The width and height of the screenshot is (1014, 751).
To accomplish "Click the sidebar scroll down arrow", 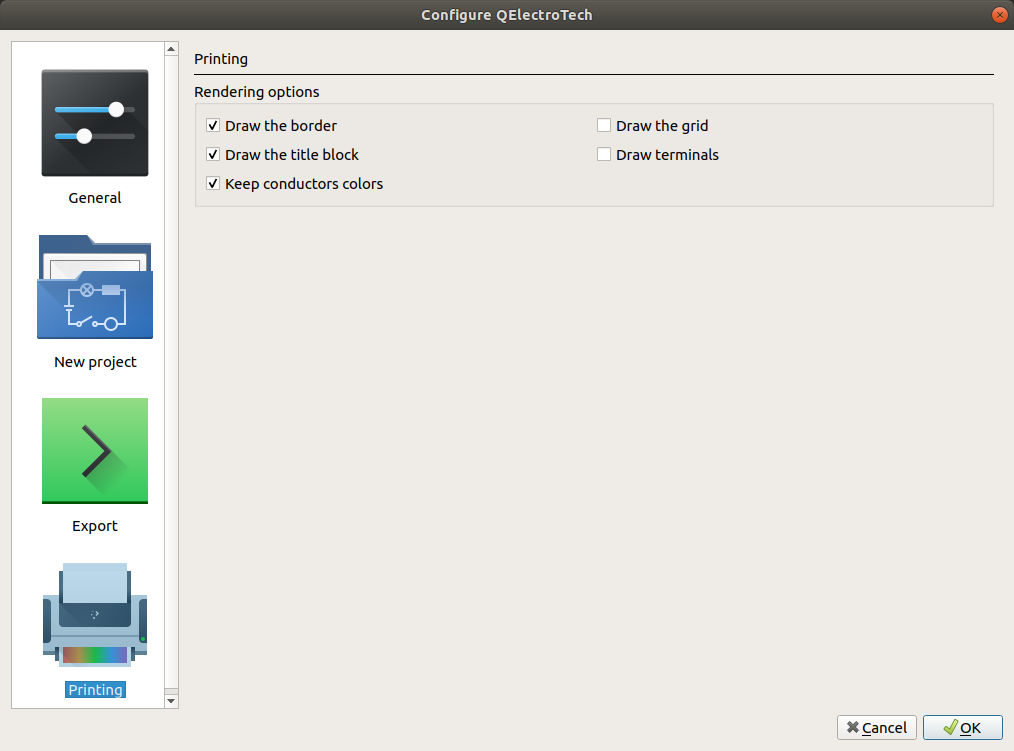I will coord(171,701).
